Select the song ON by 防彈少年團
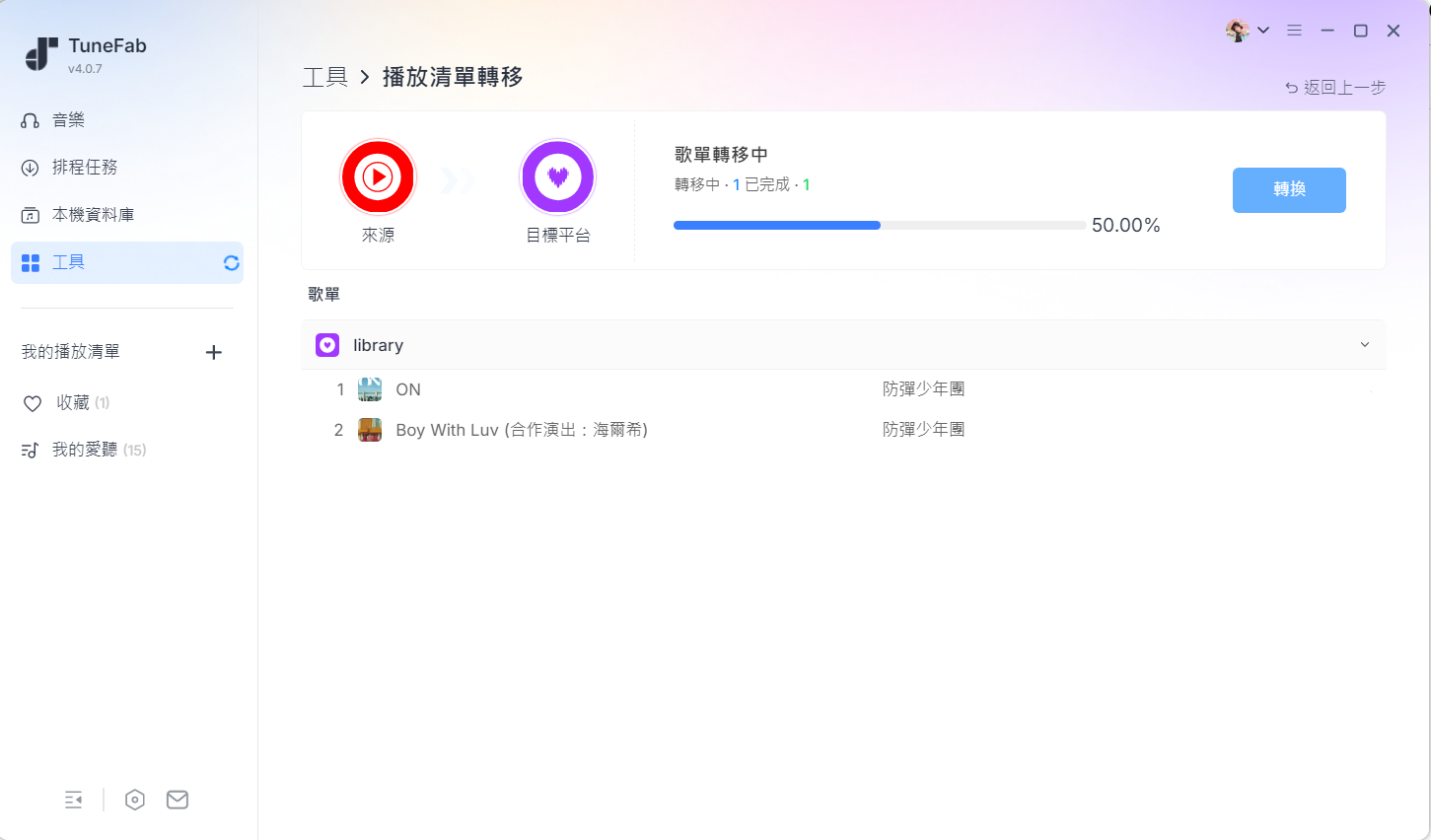 (408, 389)
